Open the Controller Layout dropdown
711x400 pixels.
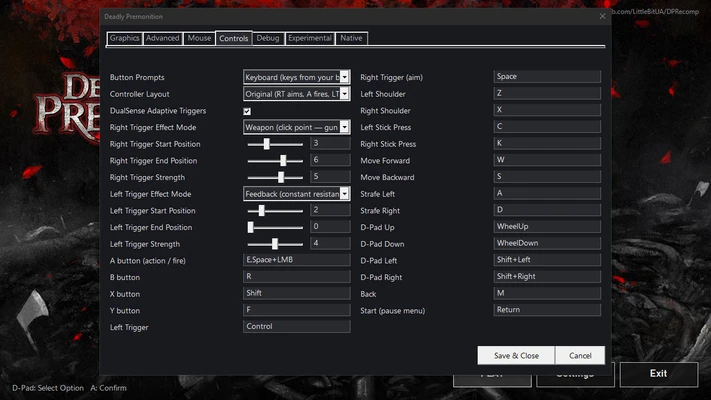point(297,94)
